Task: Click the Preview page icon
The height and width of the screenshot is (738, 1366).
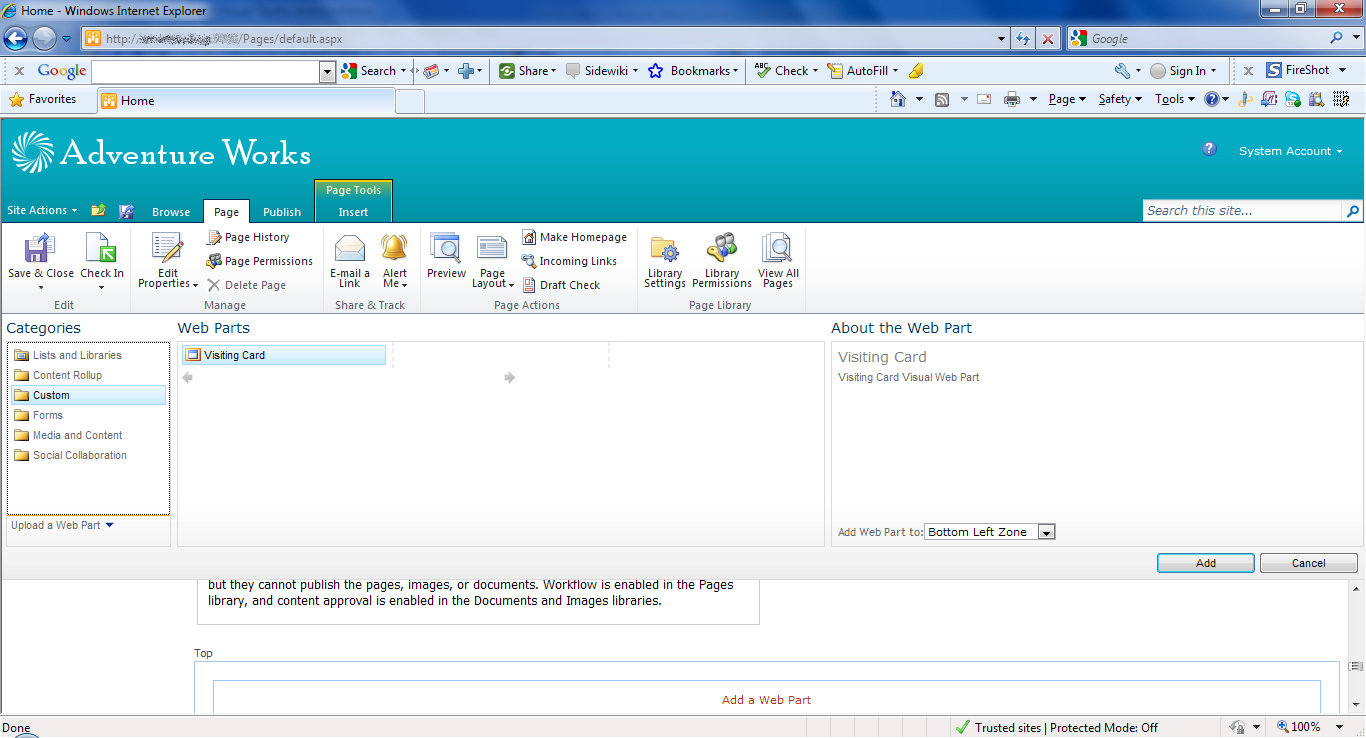Action: point(445,250)
